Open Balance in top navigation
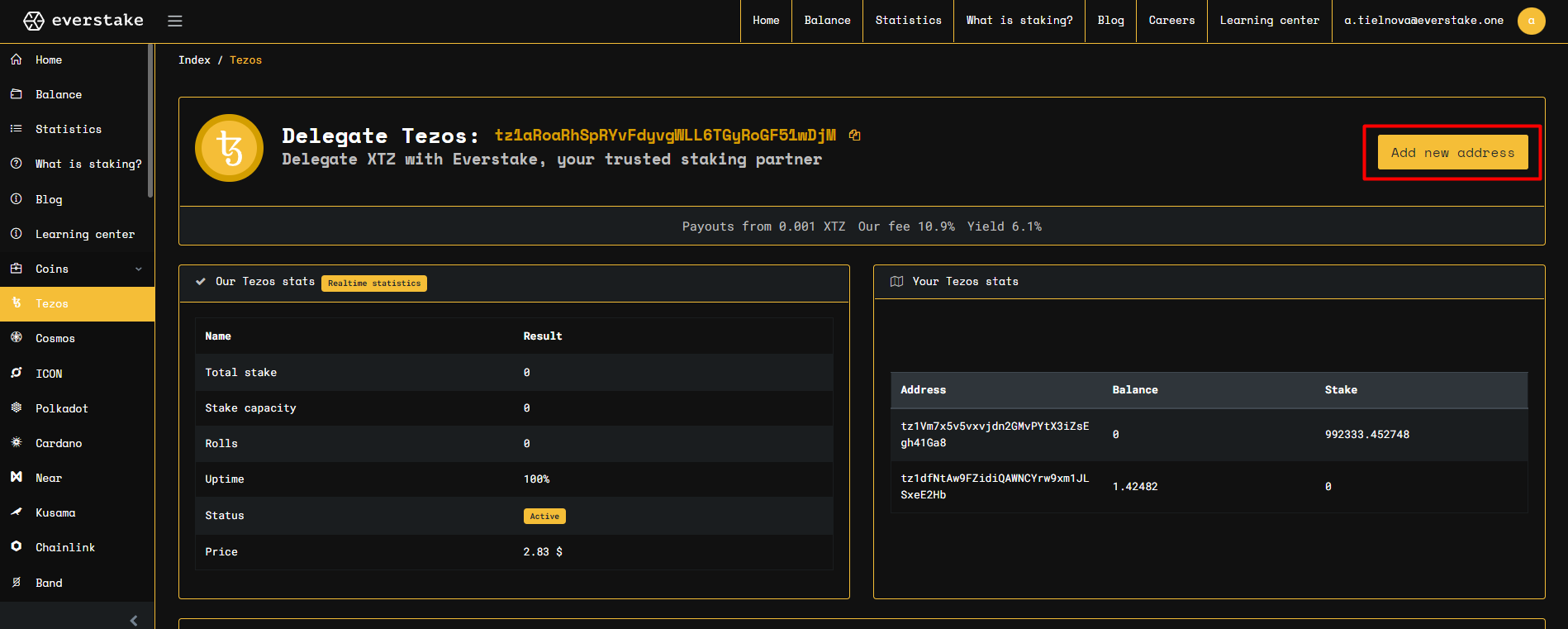1568x629 pixels. 828,21
